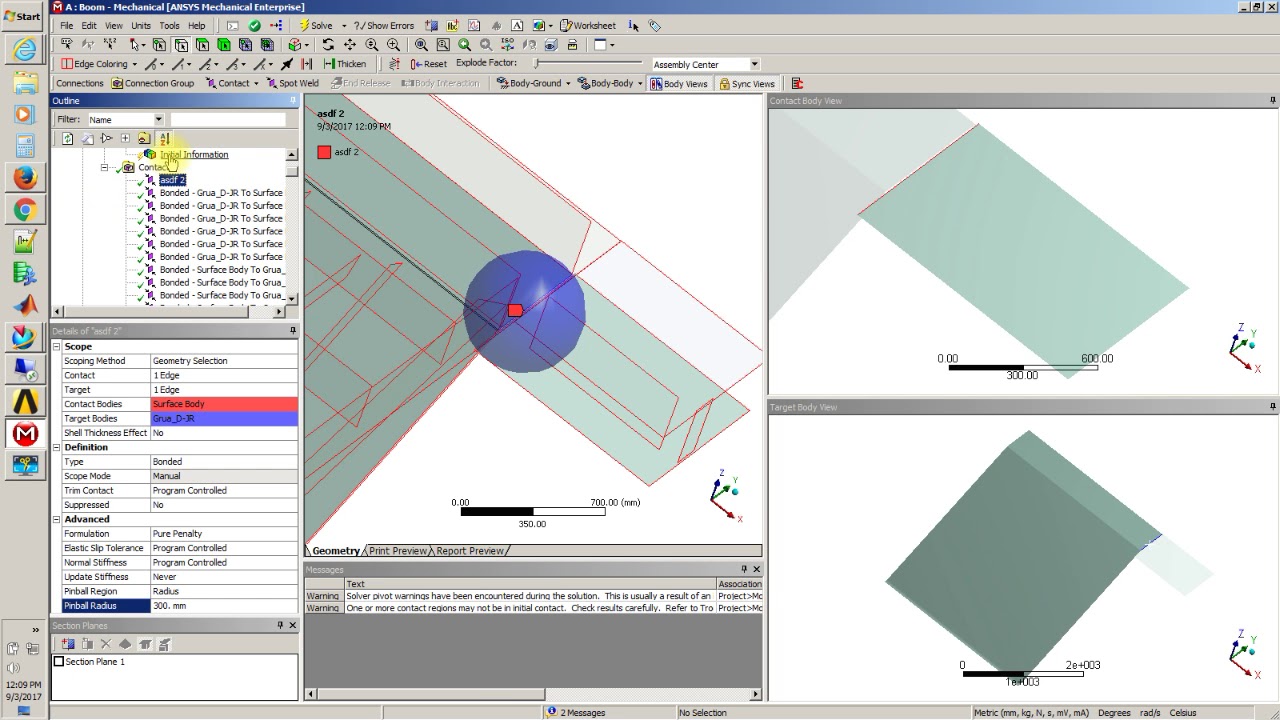This screenshot has height=720, width=1280.
Task: Open the Mechanical app icon in sidebar
Action: click(25, 434)
